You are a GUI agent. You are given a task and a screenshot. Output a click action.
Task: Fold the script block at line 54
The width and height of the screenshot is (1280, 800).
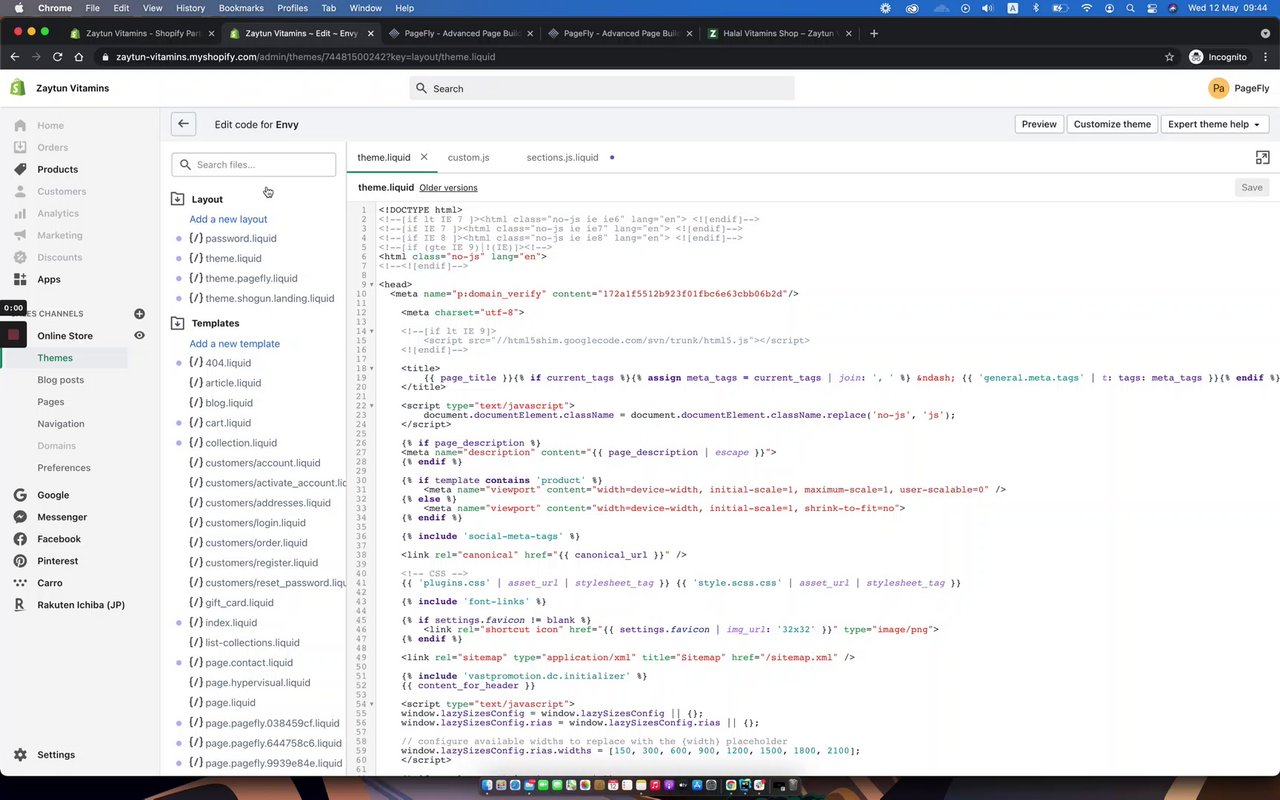click(372, 705)
